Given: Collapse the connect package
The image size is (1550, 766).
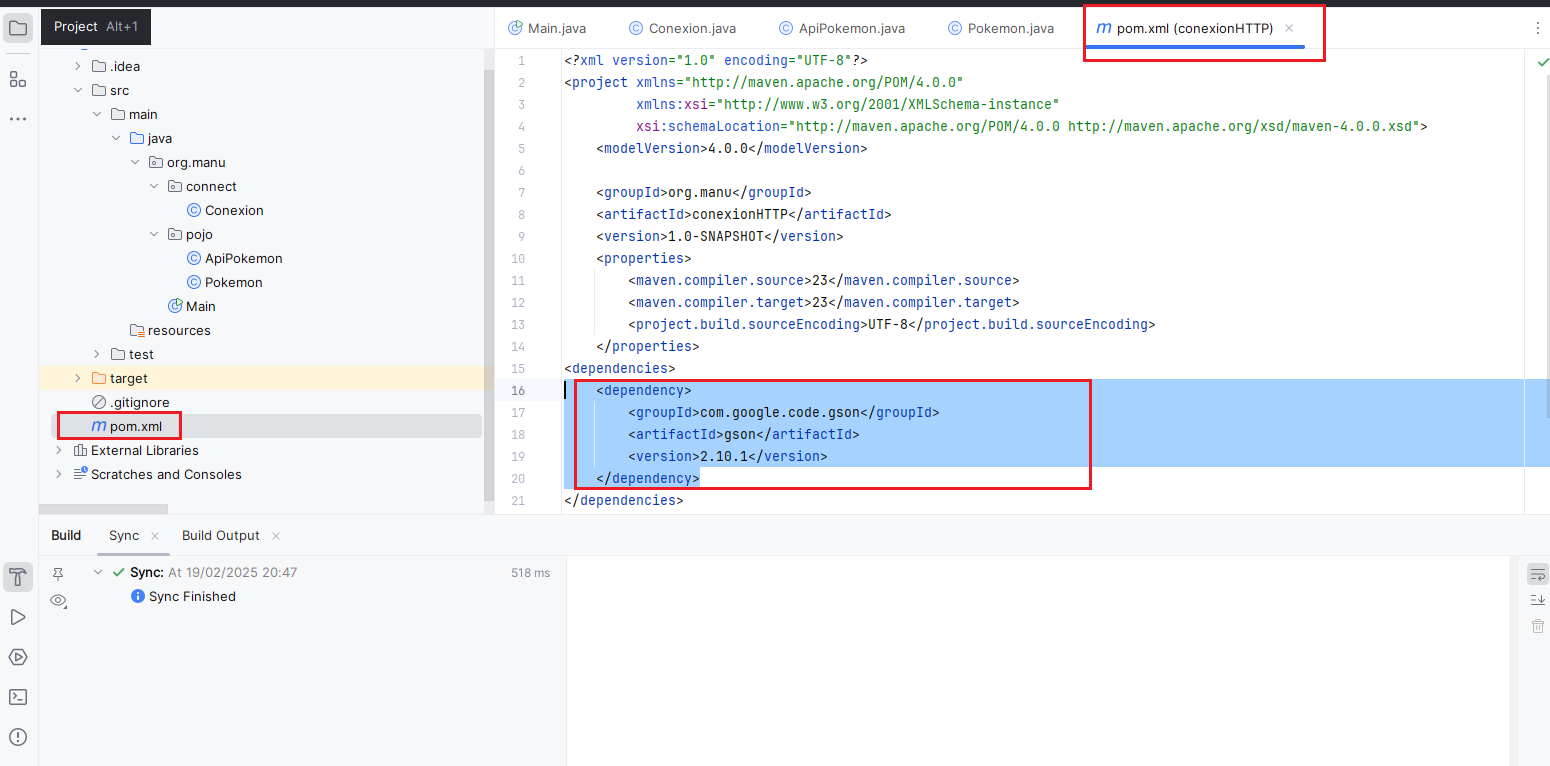Looking at the screenshot, I should pos(154,186).
